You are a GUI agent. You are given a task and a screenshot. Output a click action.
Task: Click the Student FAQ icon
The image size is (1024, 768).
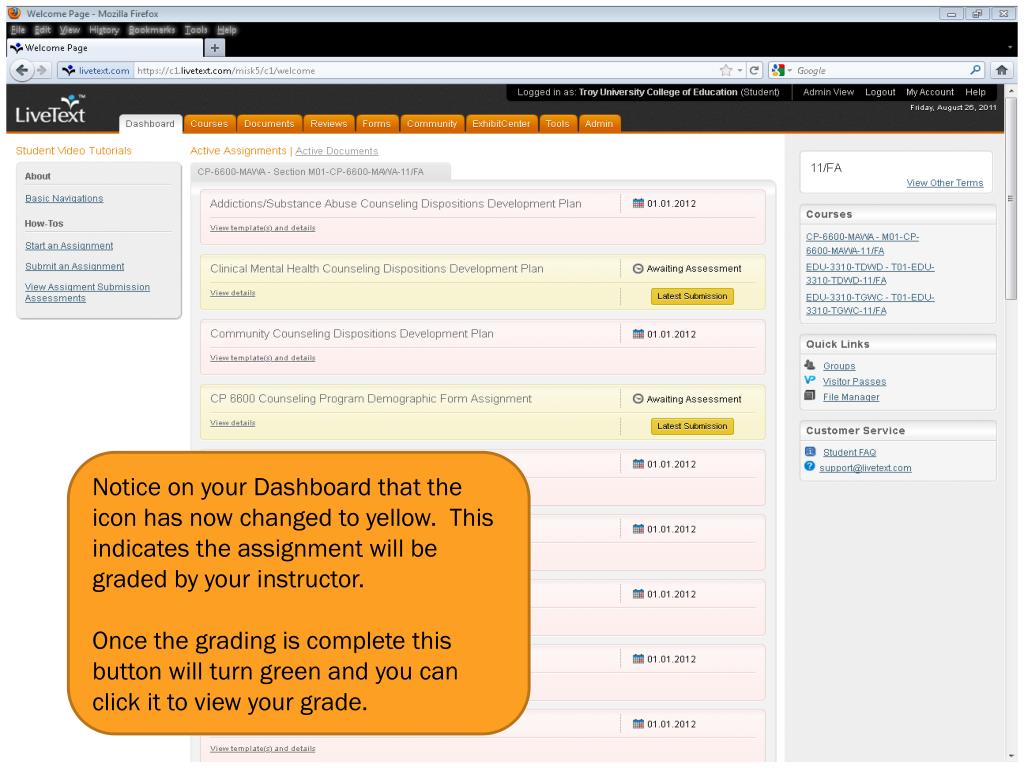coord(810,451)
